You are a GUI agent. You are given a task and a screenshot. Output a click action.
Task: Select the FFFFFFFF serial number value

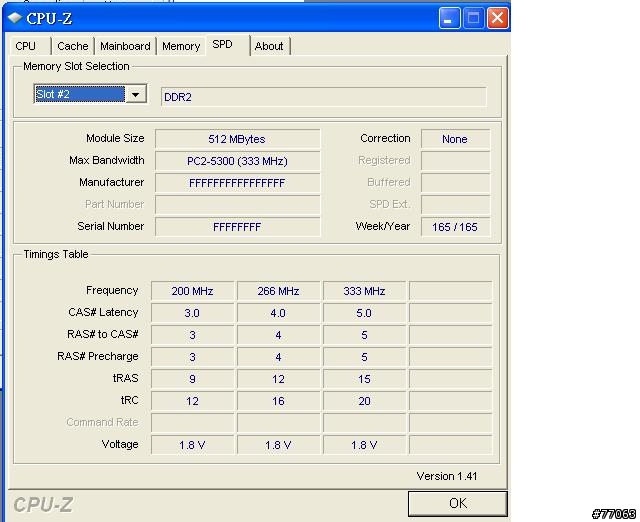(237, 227)
